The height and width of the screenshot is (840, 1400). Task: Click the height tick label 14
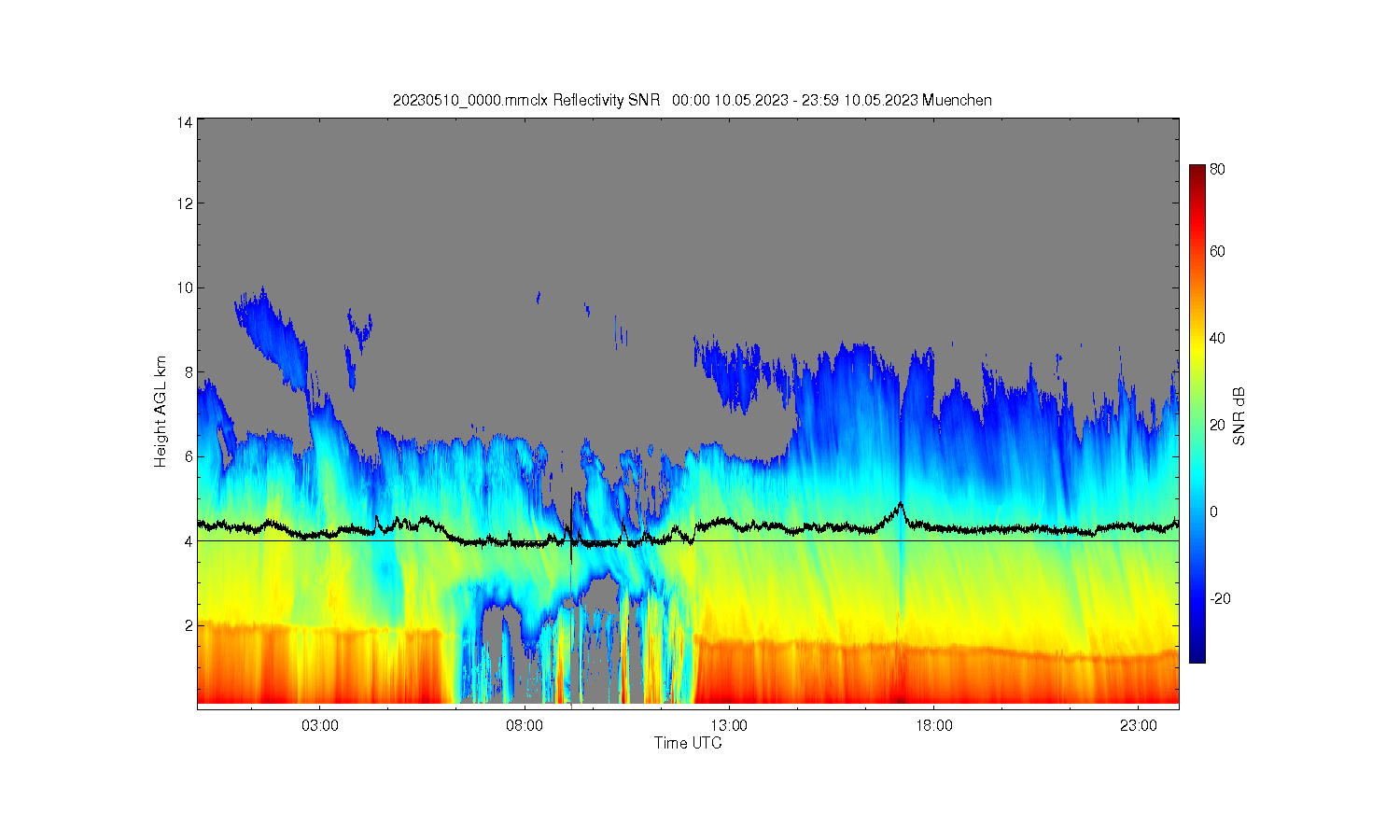tap(186, 122)
